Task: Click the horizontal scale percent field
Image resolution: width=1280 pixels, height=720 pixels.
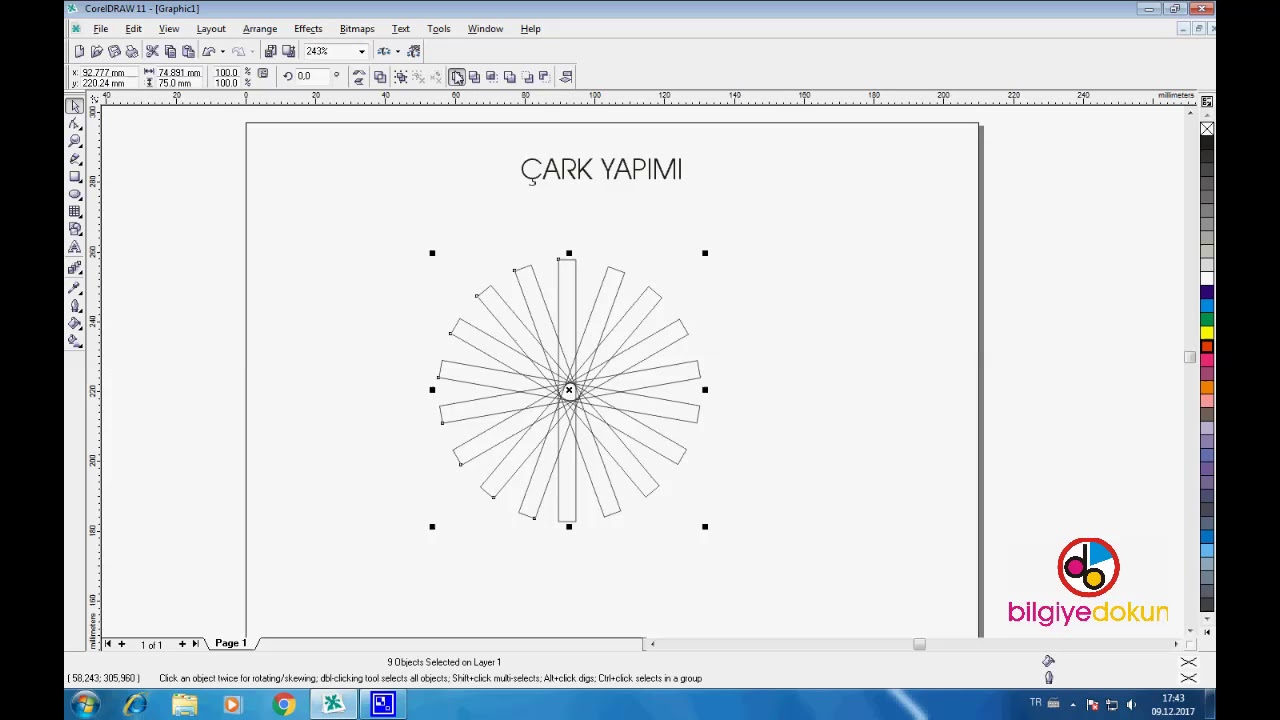Action: pos(226,73)
